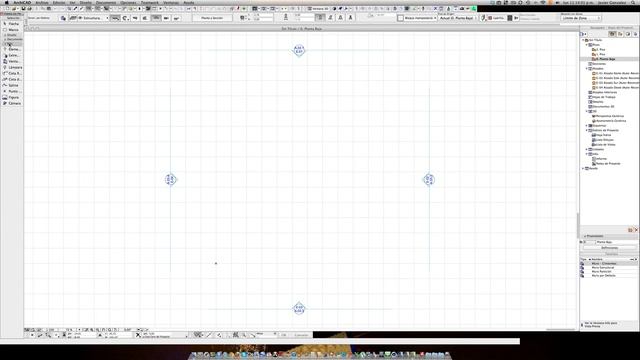This screenshot has height=360, width=640.
Task: Click the Definiciones button in properties
Action: coord(609,248)
